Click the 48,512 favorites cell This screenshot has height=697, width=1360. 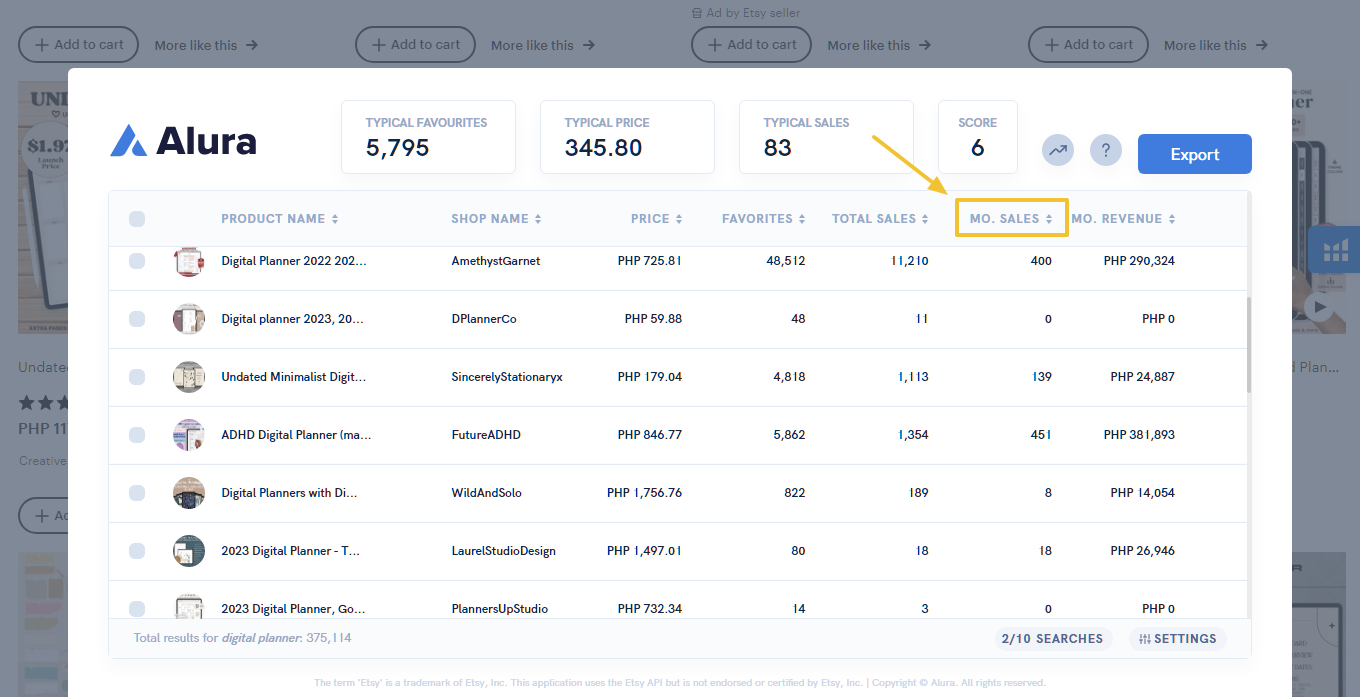tap(786, 261)
